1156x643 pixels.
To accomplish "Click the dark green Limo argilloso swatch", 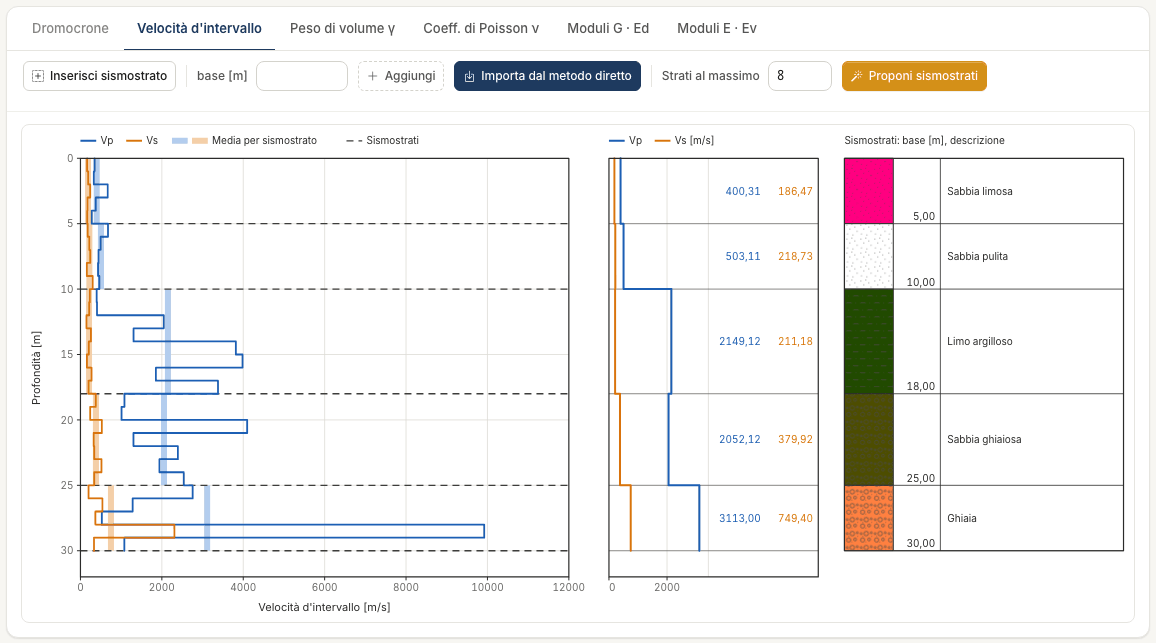I will pyautogui.click(x=868, y=341).
